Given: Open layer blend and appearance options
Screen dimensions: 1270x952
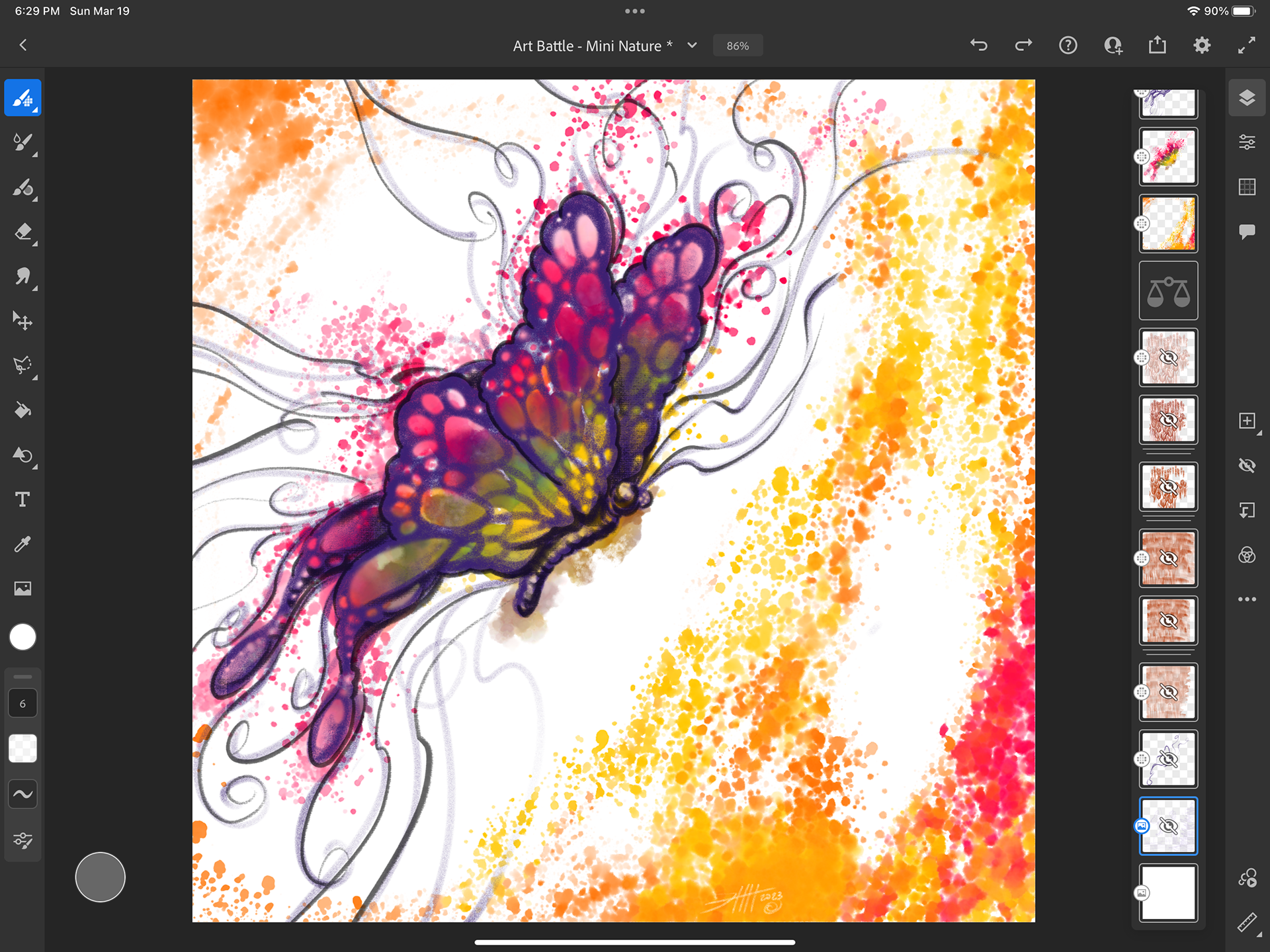Looking at the screenshot, I should point(1247,555).
